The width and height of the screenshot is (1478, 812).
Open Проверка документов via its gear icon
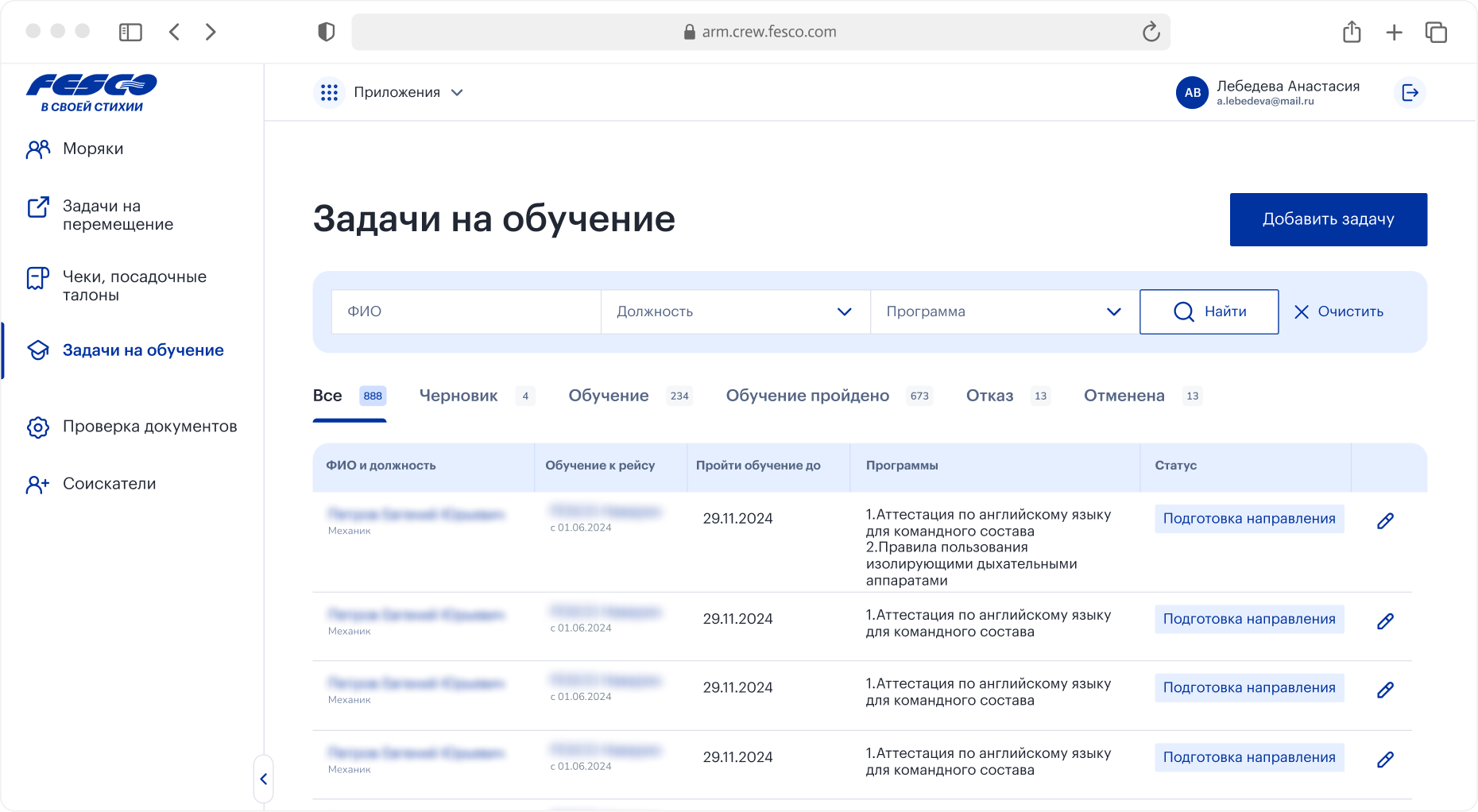(x=37, y=427)
